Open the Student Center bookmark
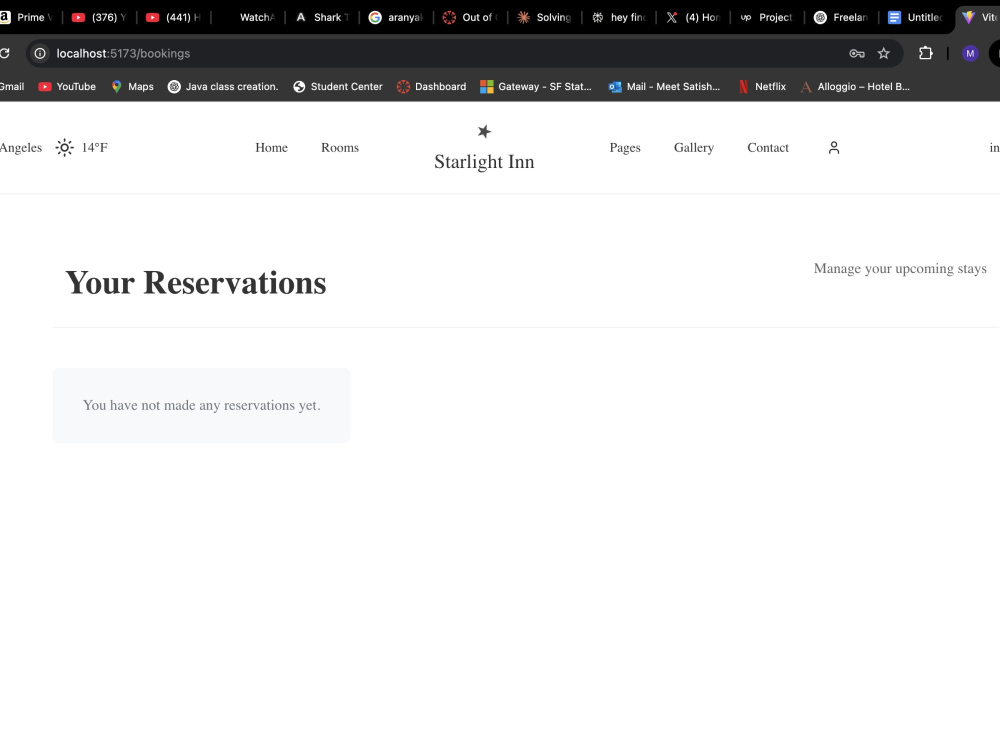Image resolution: width=1000 pixels, height=750 pixels. click(x=338, y=87)
